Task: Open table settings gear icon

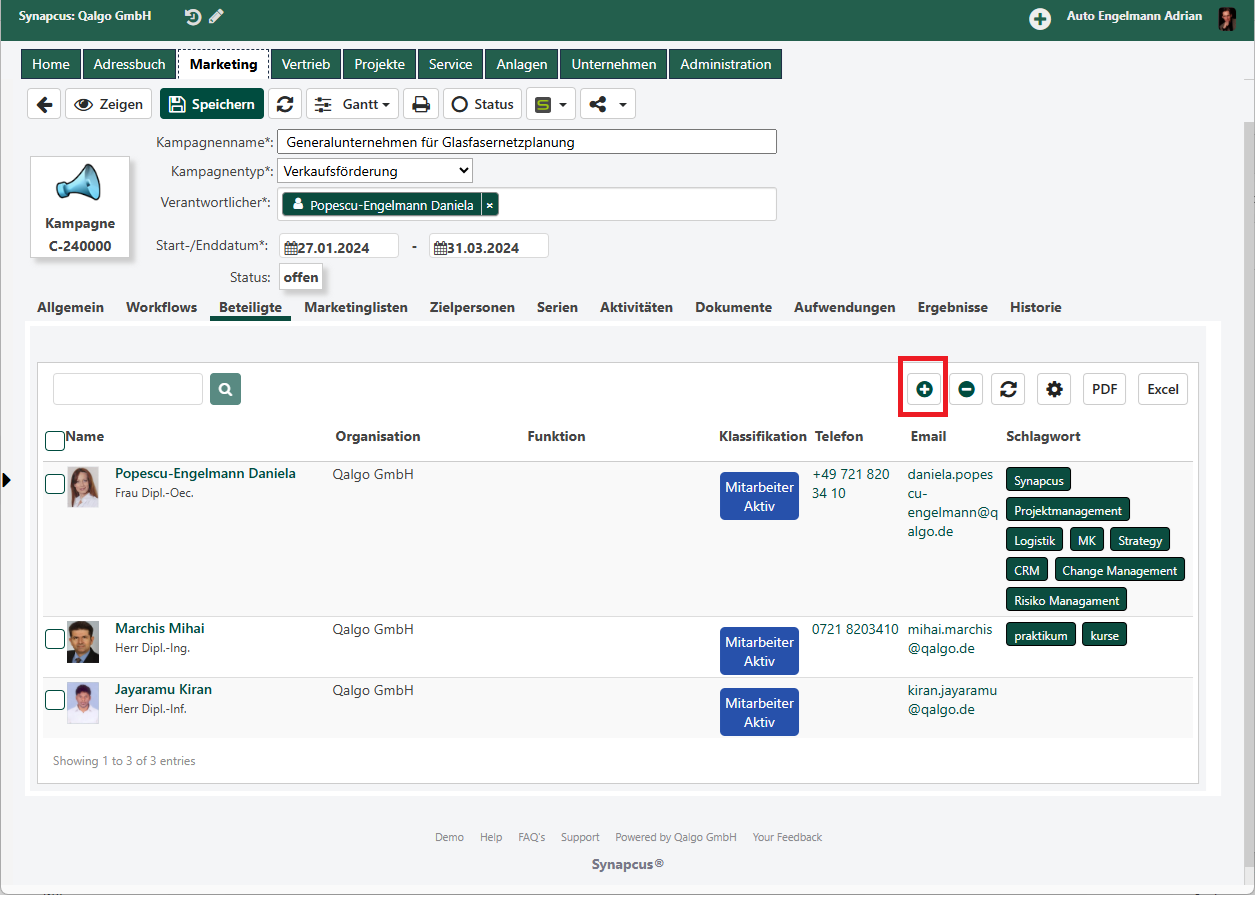Action: coord(1054,389)
